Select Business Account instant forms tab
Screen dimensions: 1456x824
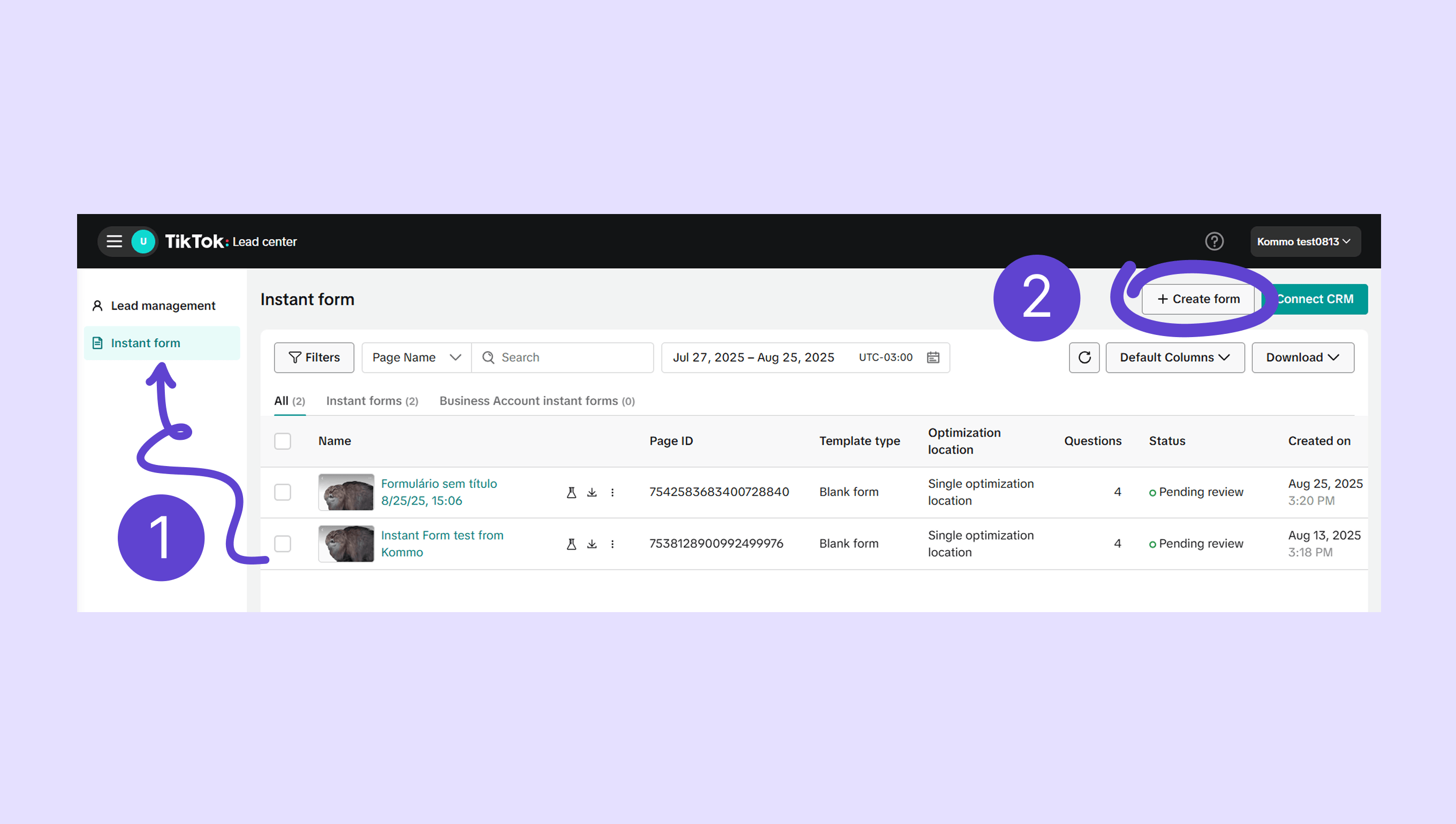click(537, 401)
